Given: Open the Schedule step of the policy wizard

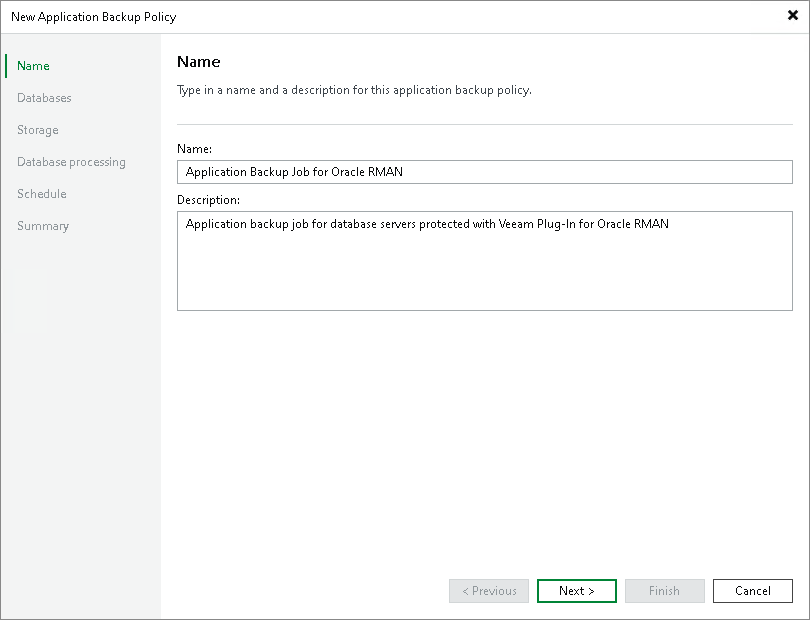Looking at the screenshot, I should [x=41, y=193].
